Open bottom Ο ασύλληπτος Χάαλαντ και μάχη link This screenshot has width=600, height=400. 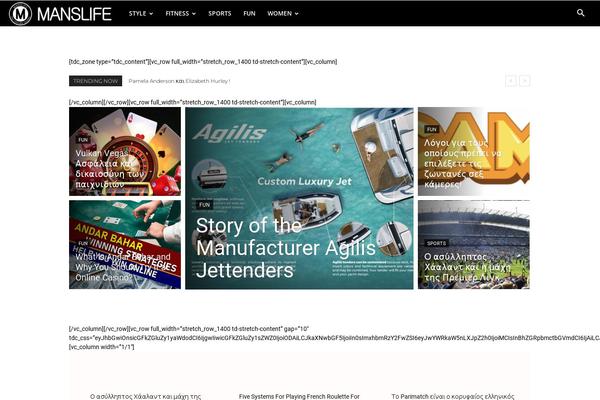[x=145, y=397]
